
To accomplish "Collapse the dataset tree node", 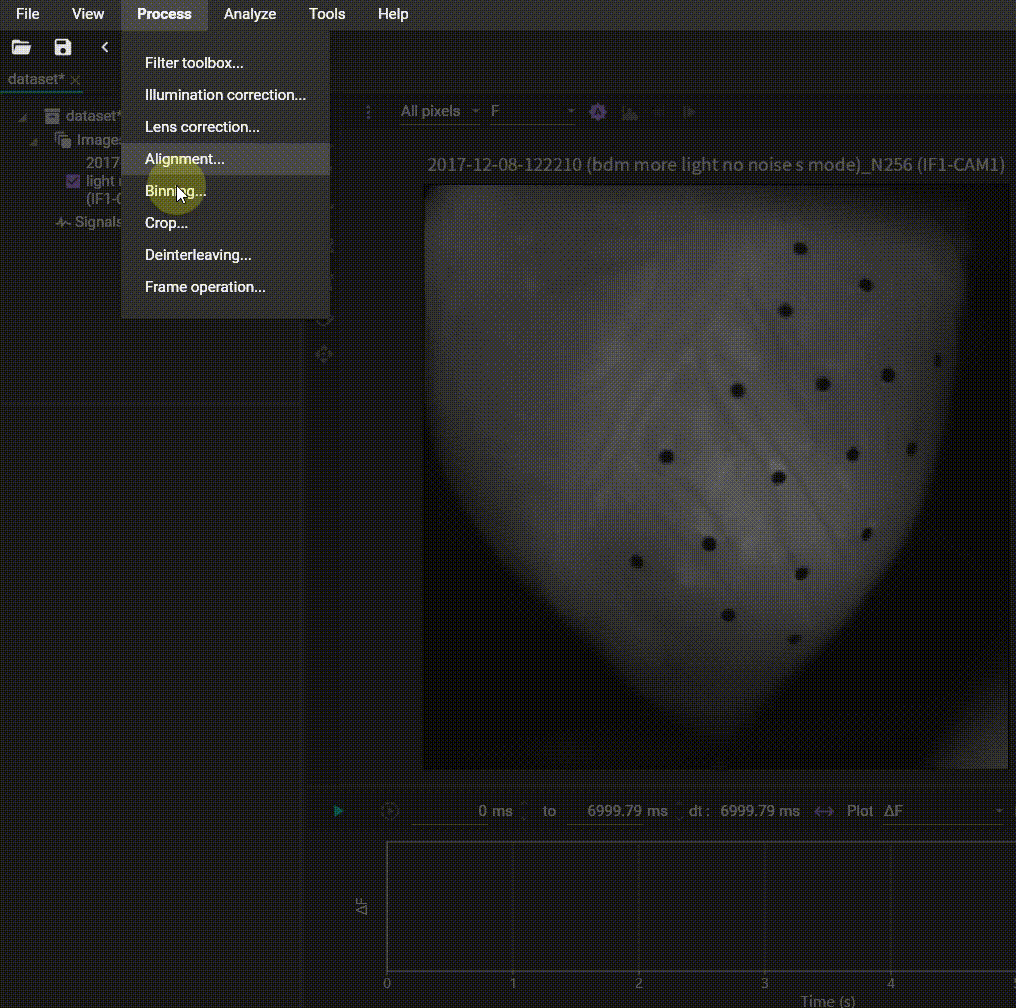I will [23, 117].
